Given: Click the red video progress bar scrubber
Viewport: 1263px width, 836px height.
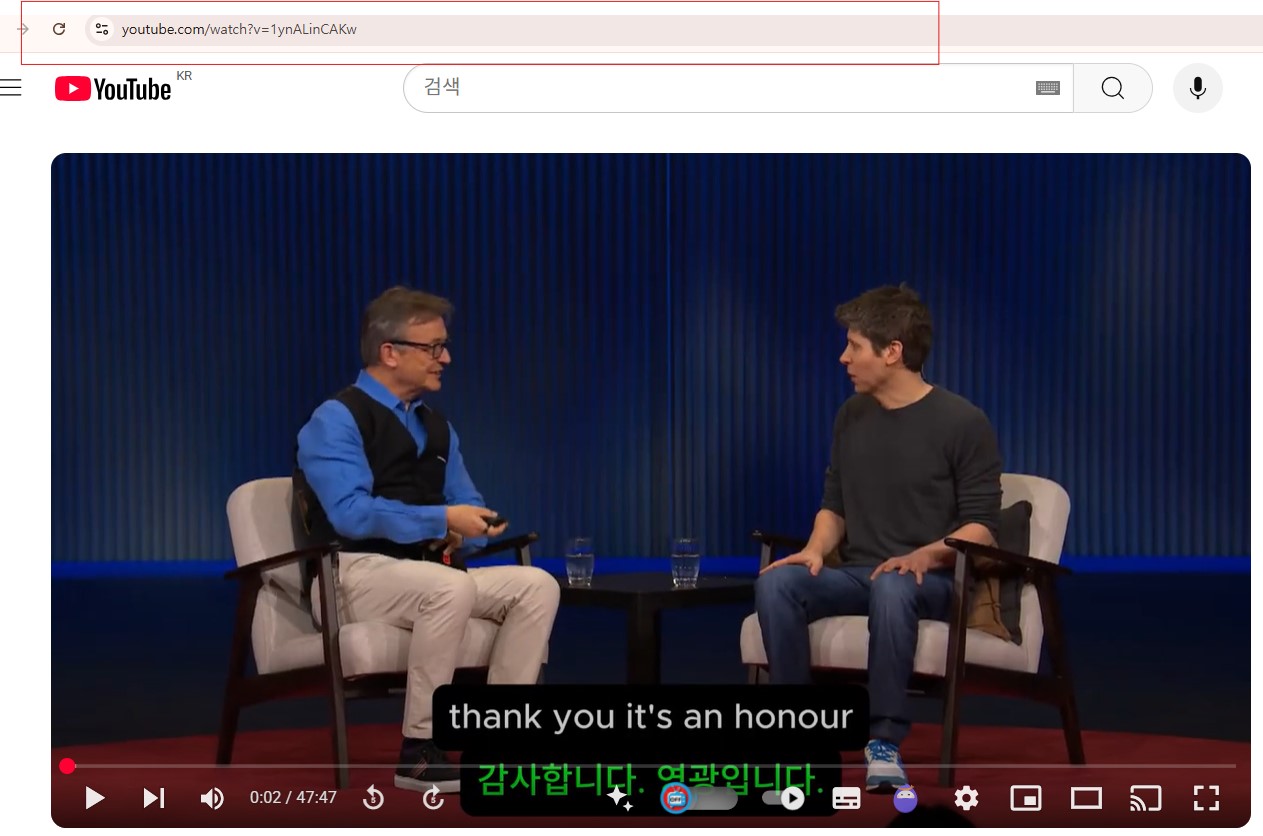Looking at the screenshot, I should (x=67, y=766).
